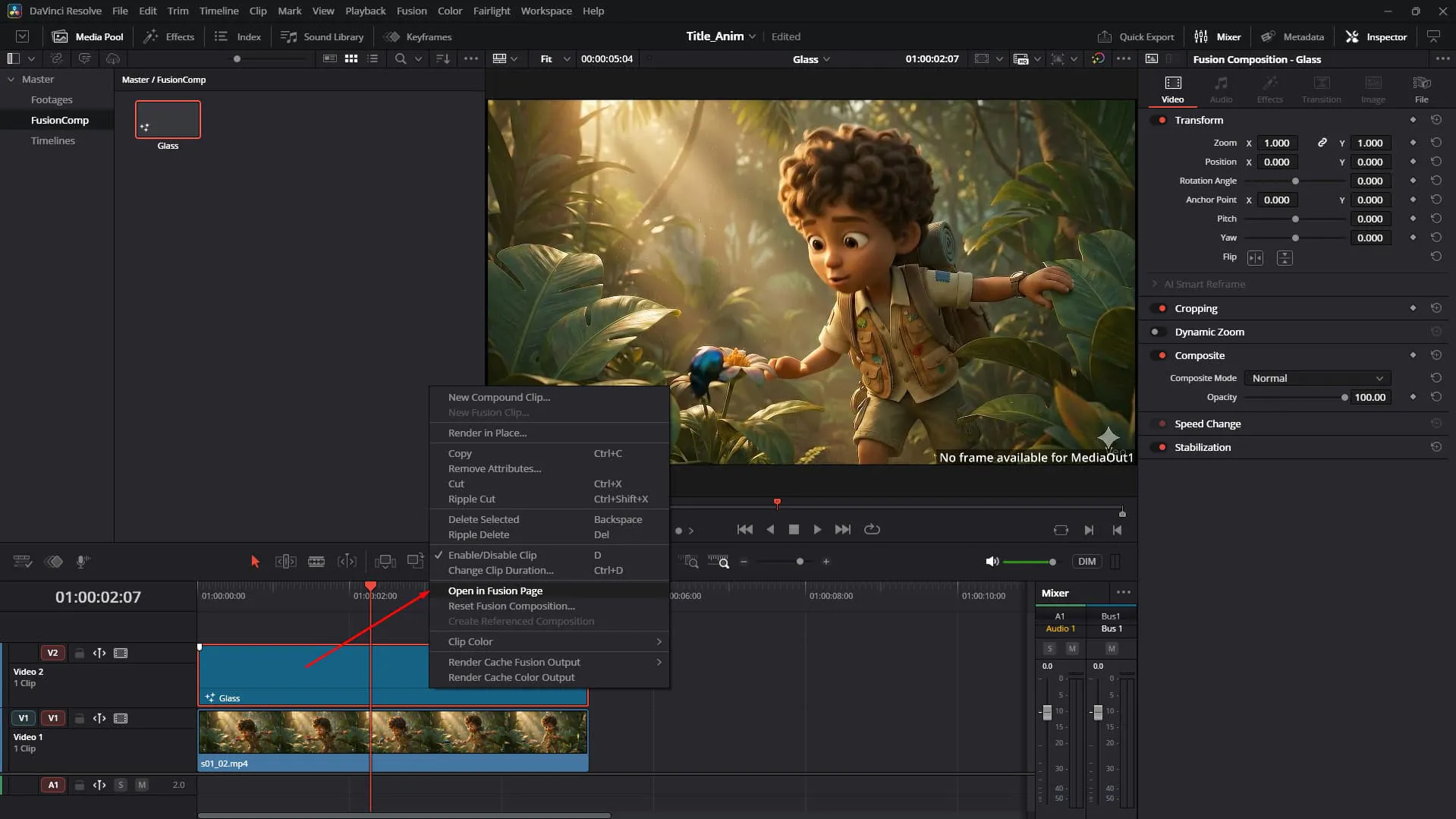Select the arrow Selection mode tool
1456x819 pixels.
point(255,562)
